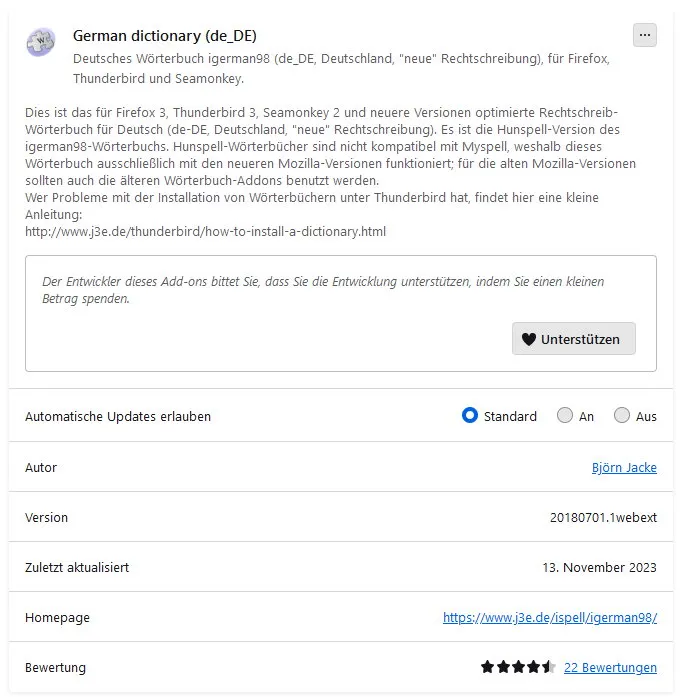This screenshot has height=697, width=680.
Task: Click the Automatische Updates erlauben label
Action: coord(118,417)
